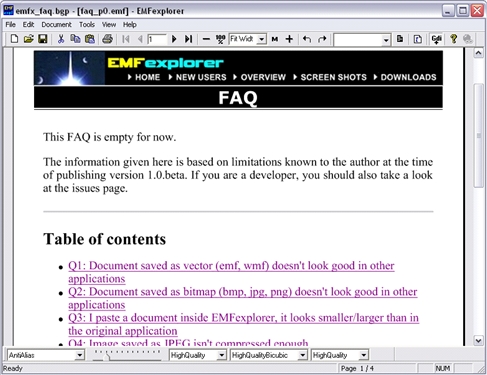This screenshot has width=487, height=375.
Task: Set zoom to 100 percent icon
Action: click(x=220, y=39)
